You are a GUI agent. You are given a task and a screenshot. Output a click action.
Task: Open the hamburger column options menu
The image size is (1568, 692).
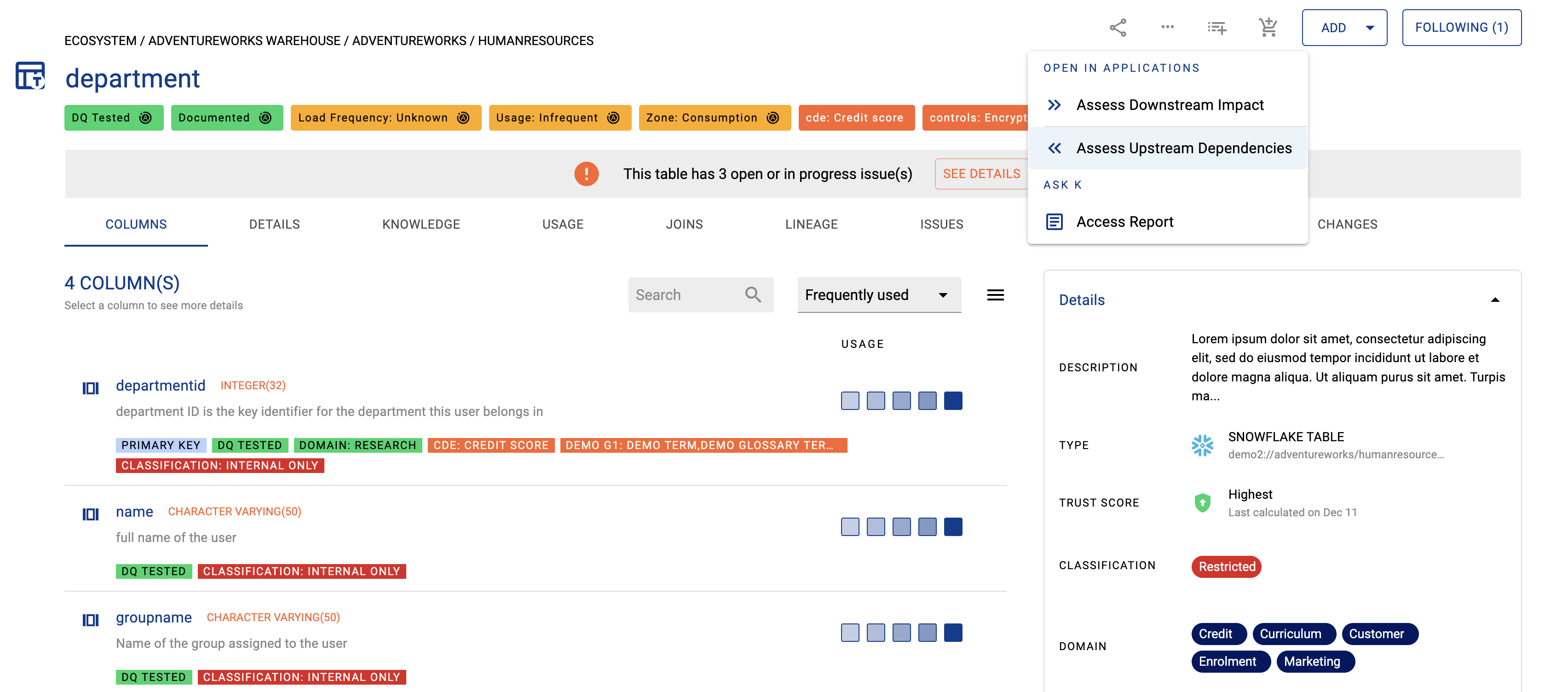point(995,295)
